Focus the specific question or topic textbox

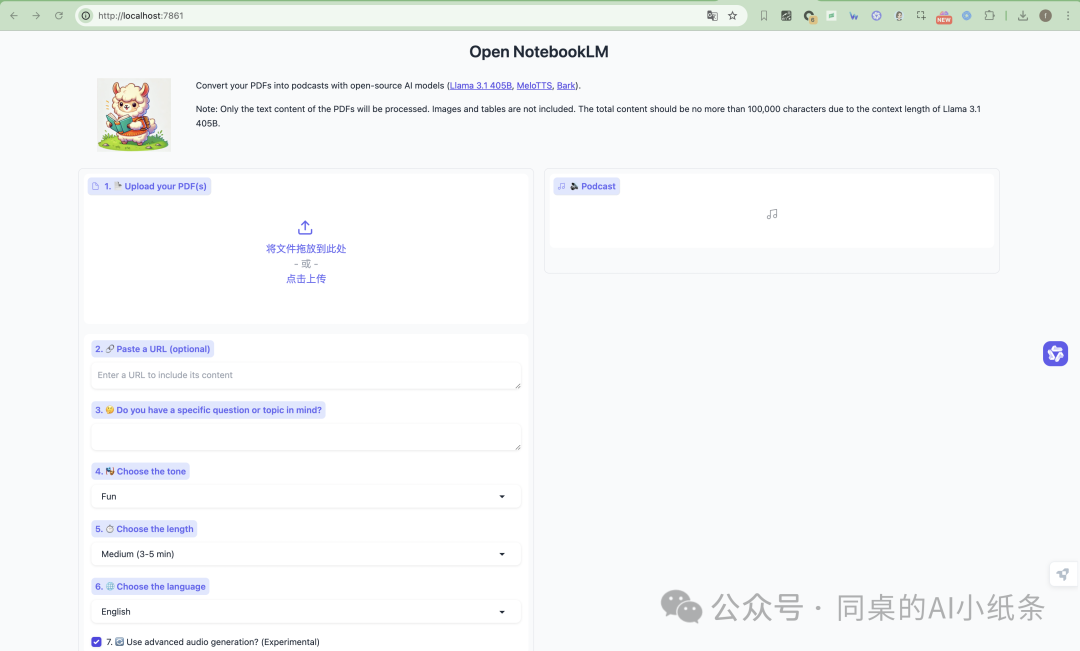point(306,437)
